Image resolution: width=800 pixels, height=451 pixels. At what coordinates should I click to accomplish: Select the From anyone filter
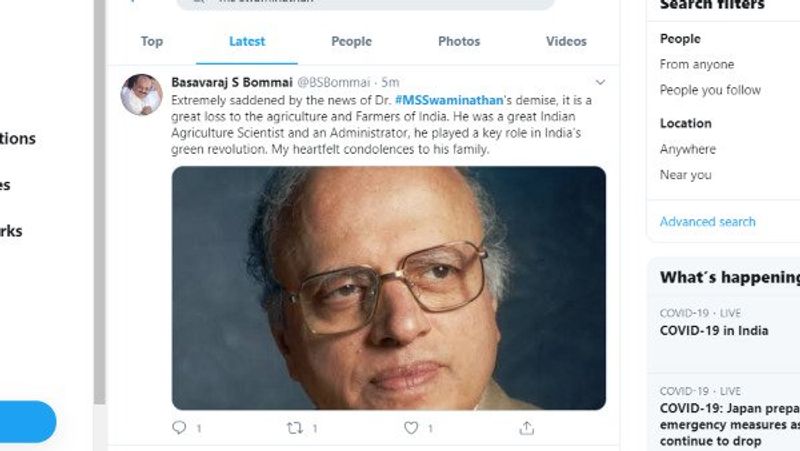697,64
